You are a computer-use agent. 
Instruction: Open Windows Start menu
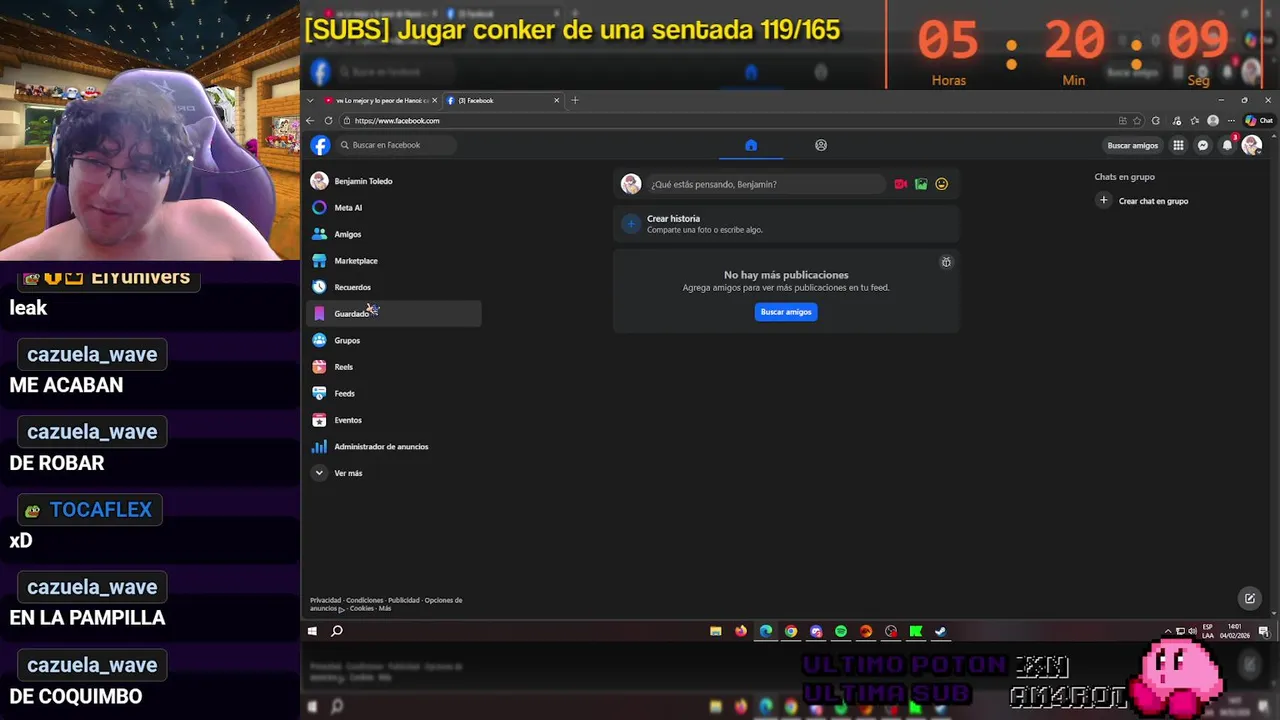(312, 631)
